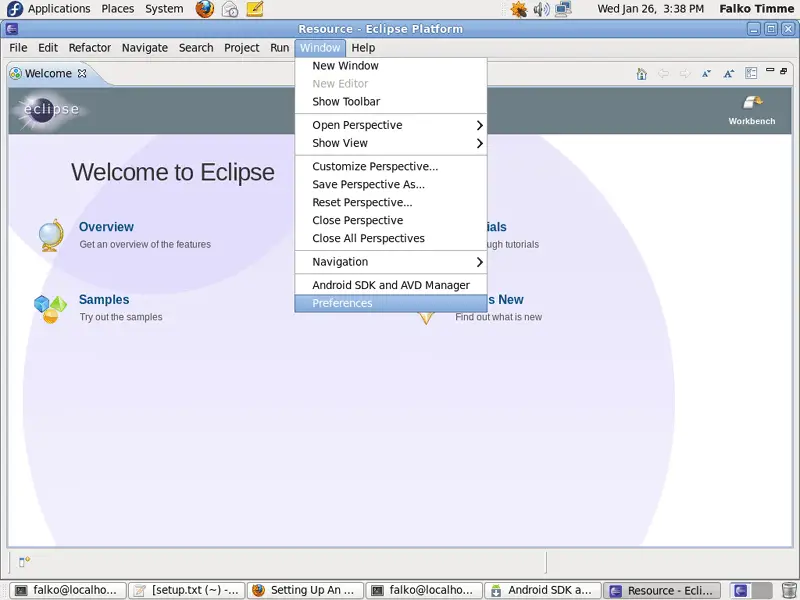Image resolution: width=800 pixels, height=600 pixels.
Task: Select Close Perspective
Action: click(391, 220)
